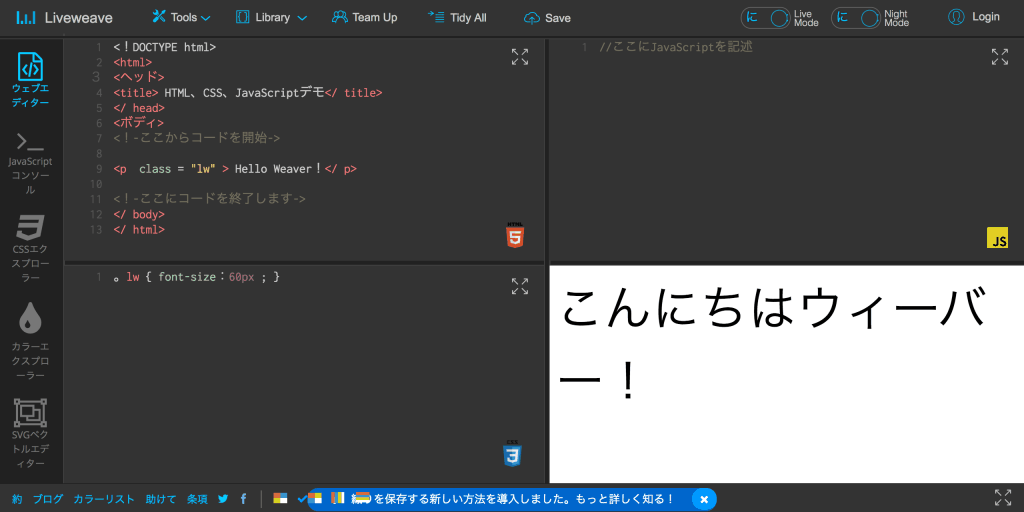Click the Twitter icon in footer

223,498
